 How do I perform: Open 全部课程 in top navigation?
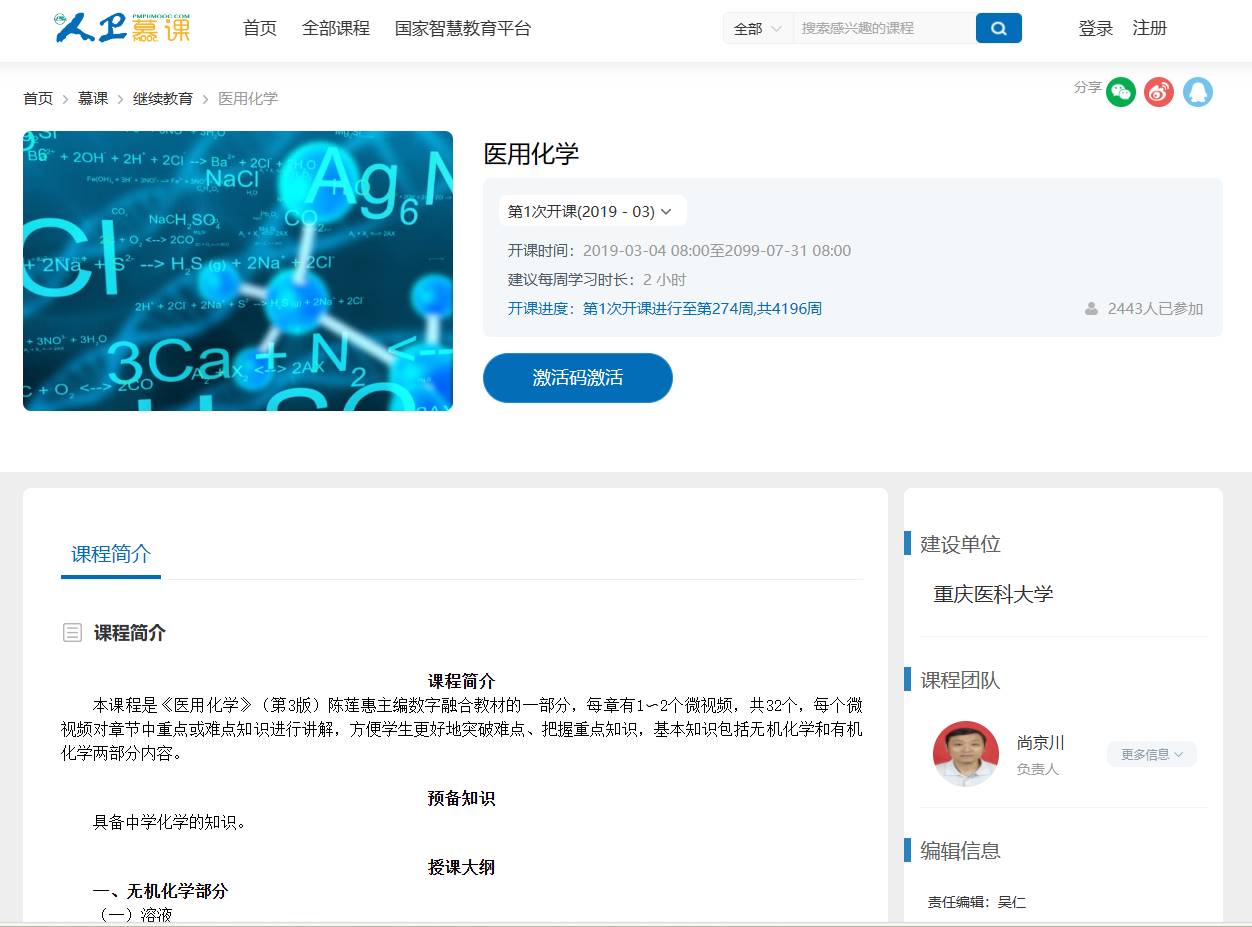point(335,28)
